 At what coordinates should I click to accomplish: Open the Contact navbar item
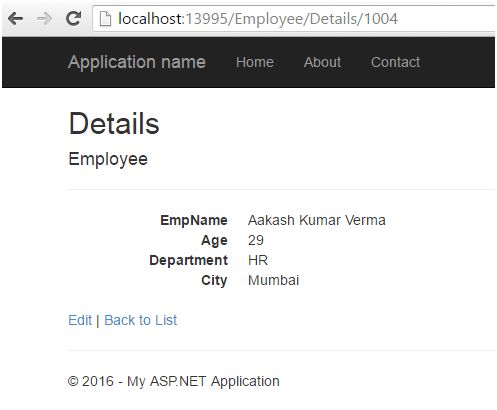[395, 62]
